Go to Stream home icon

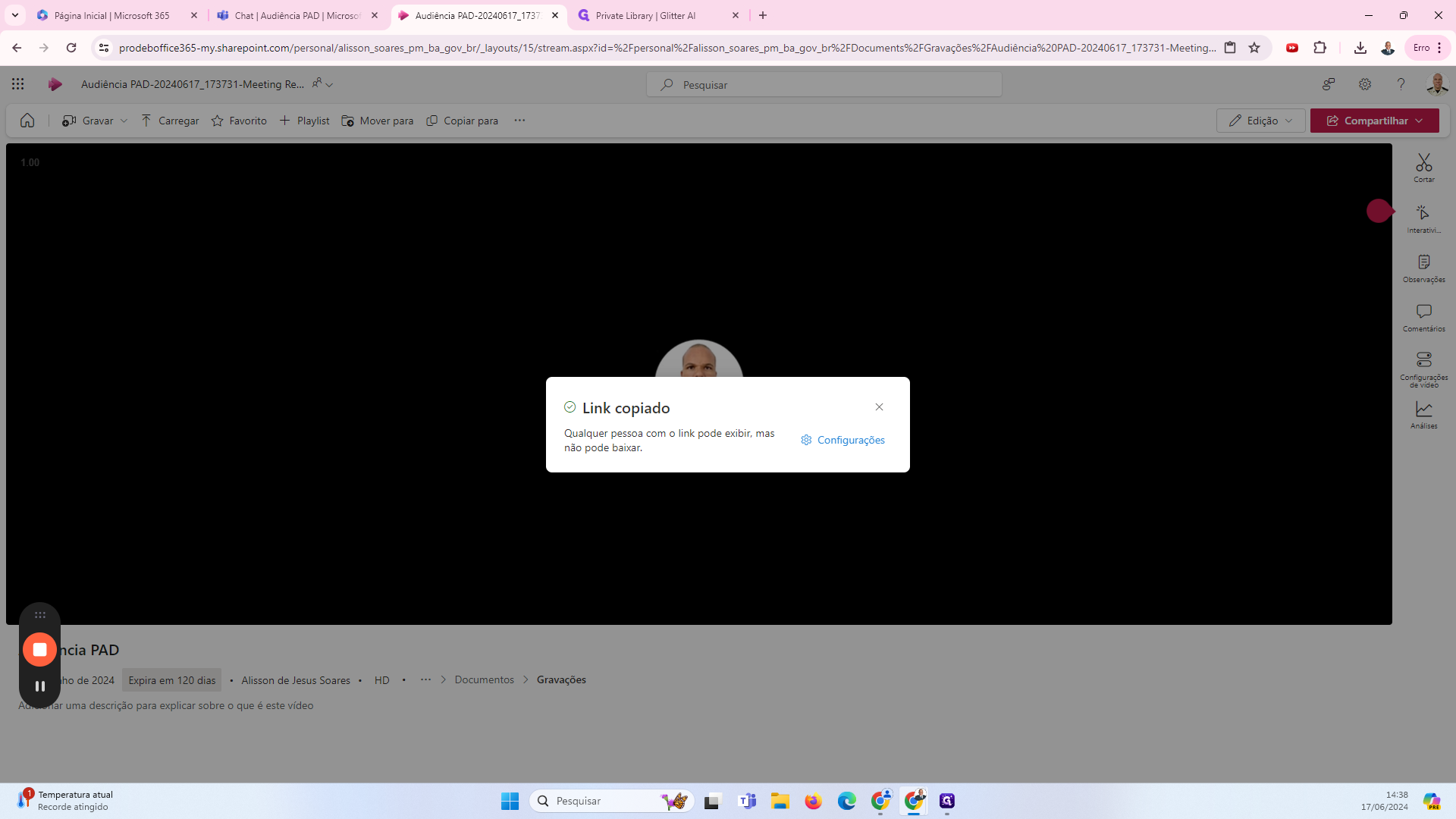[x=27, y=121]
